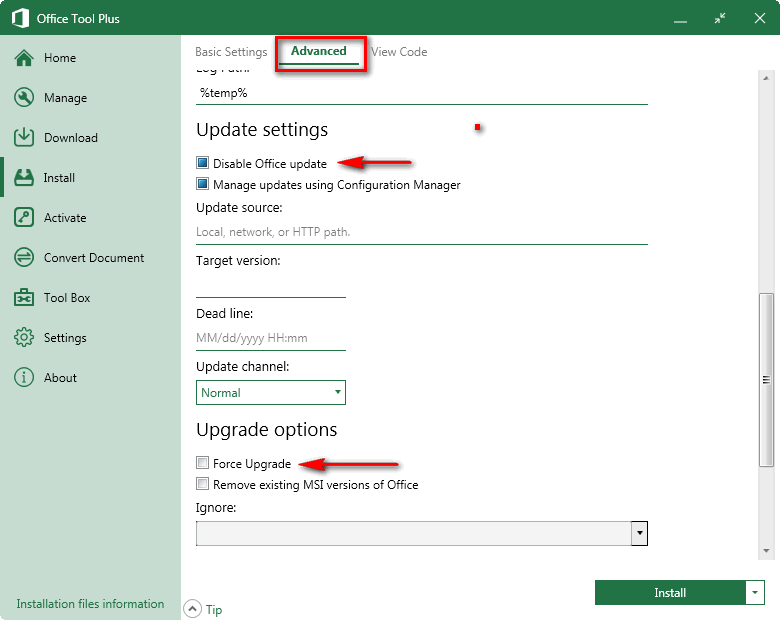The width and height of the screenshot is (780, 620).
Task: Click the compact-mode arrows icon in title bar
Action: [720, 18]
